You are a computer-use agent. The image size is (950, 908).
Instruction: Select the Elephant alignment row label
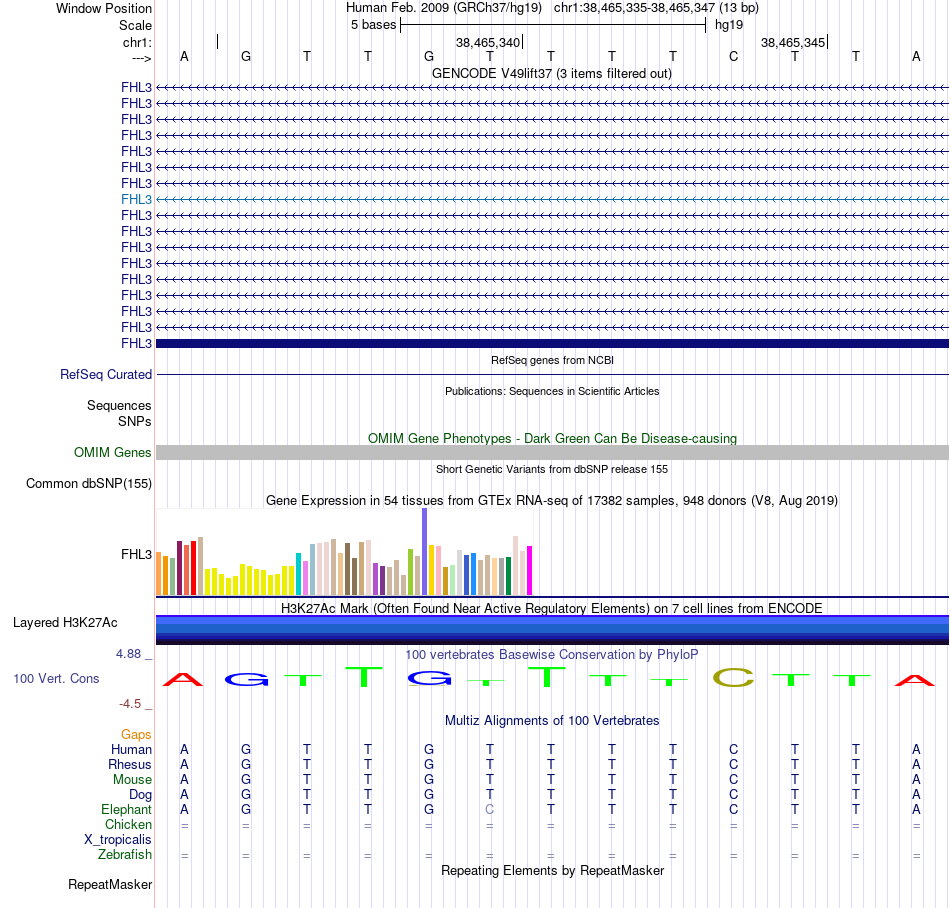point(126,810)
